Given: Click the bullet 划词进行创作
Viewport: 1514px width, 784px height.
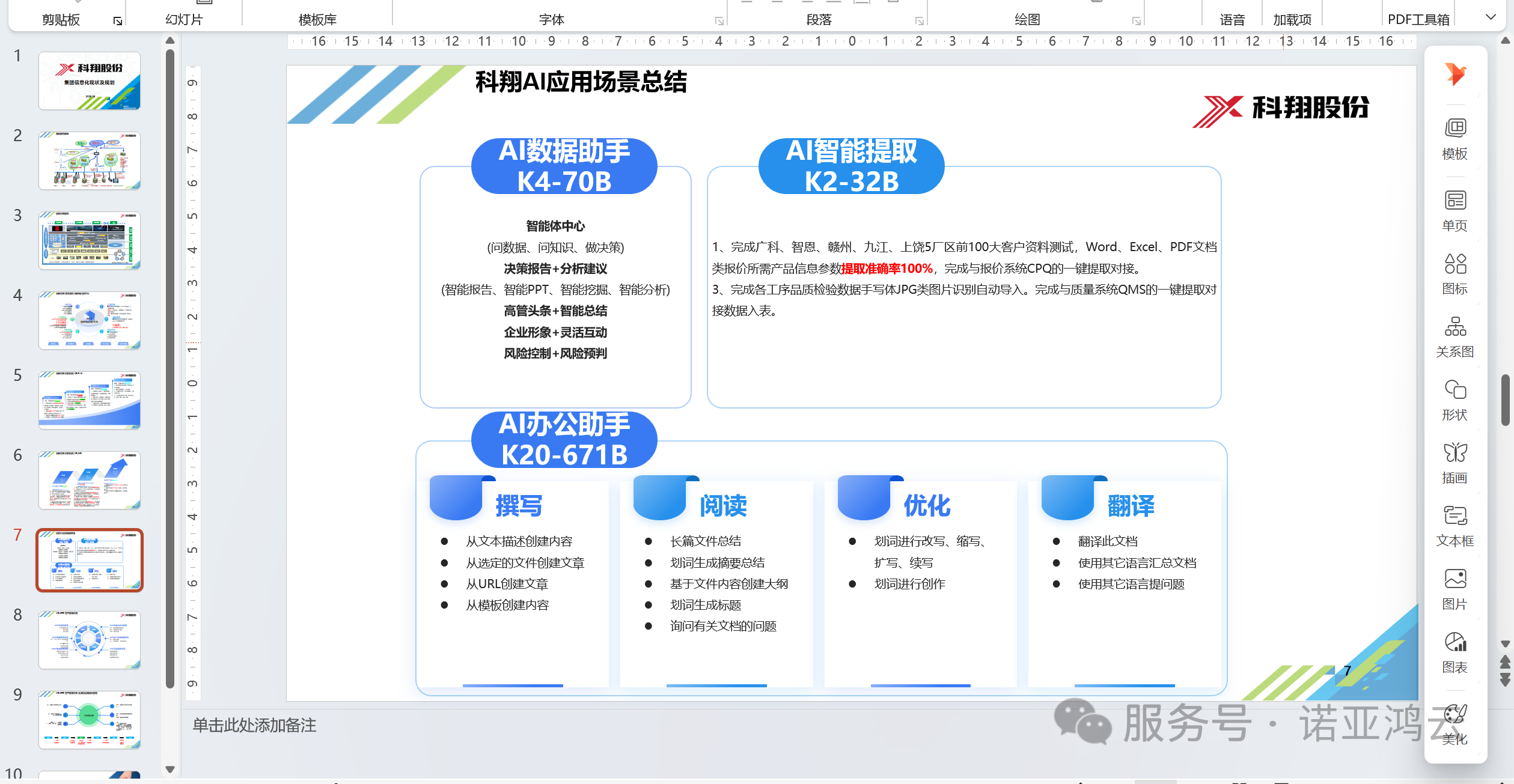Looking at the screenshot, I should (x=909, y=584).
